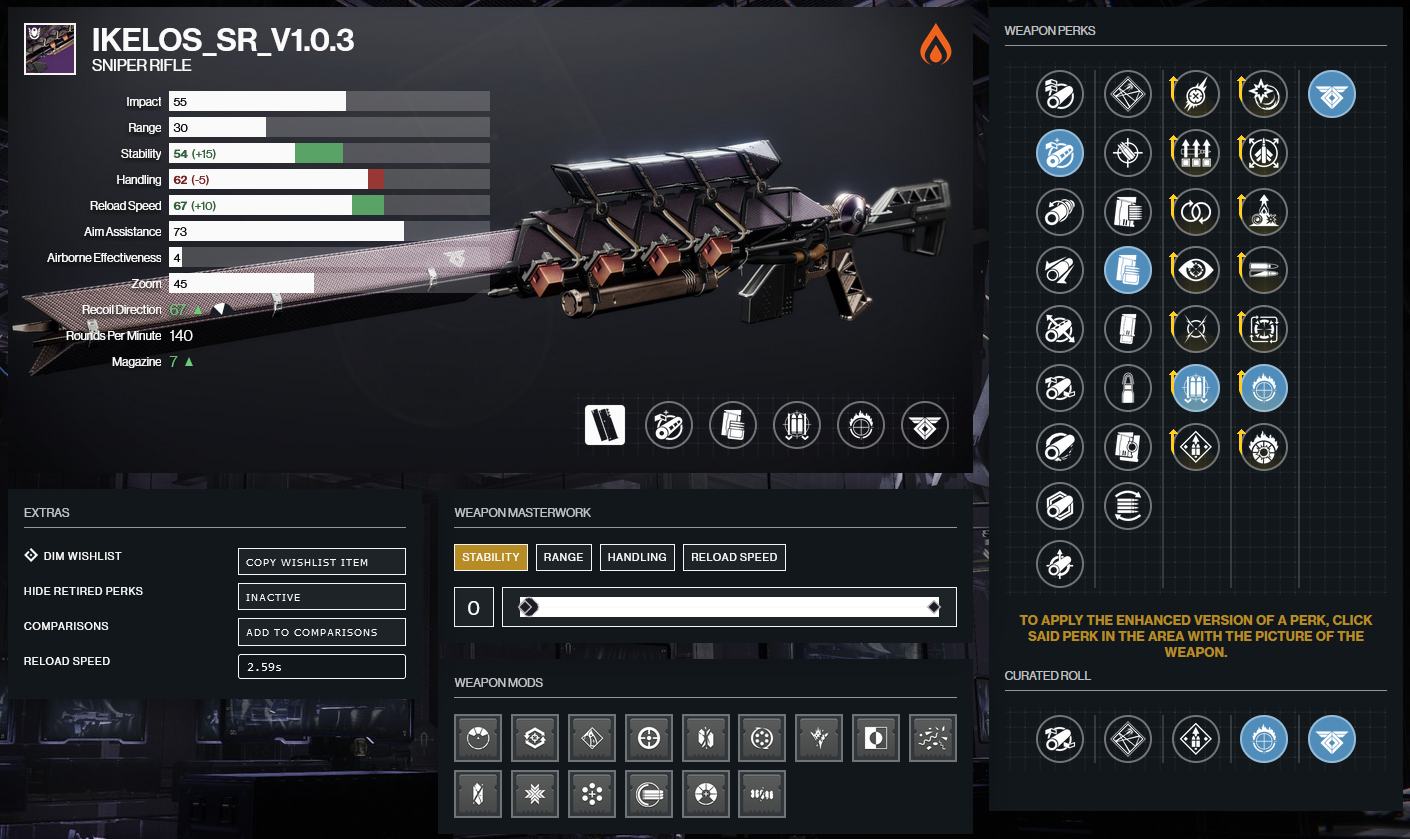Click the IKELOS sniper rifle thumbnail by title

pyautogui.click(x=50, y=50)
